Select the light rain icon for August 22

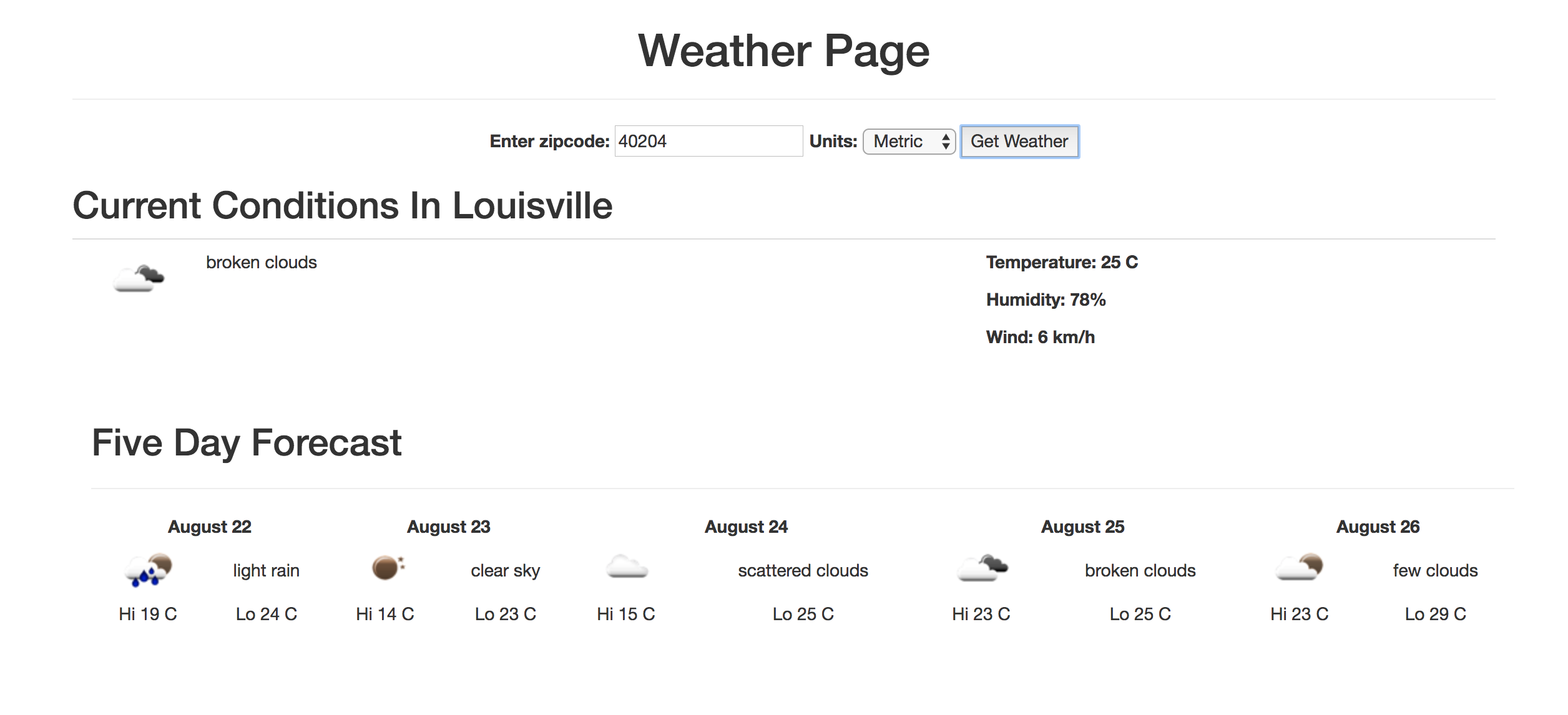(149, 570)
